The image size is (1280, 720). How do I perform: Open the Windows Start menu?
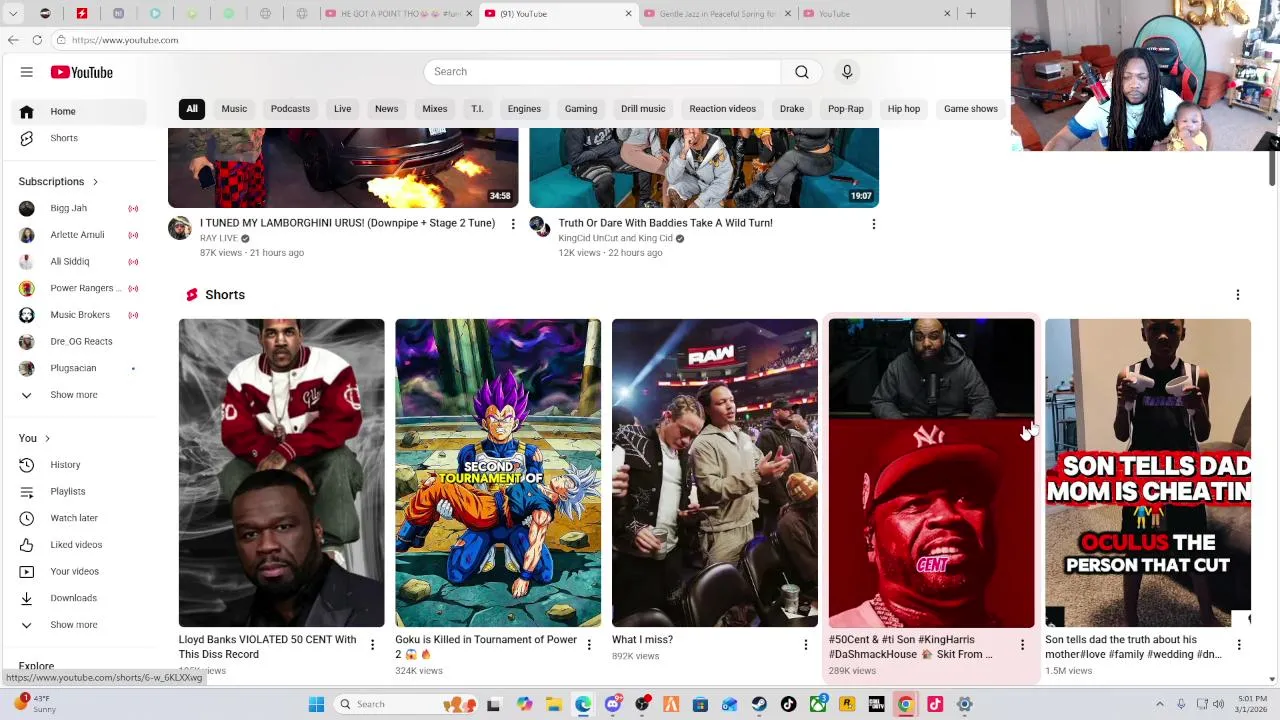pyautogui.click(x=316, y=704)
